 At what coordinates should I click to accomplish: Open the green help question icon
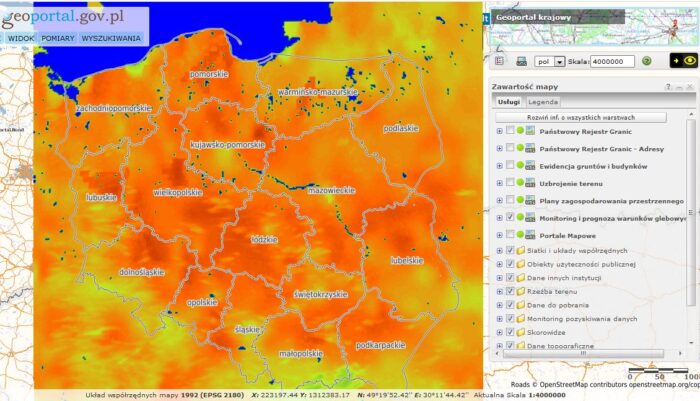point(647,61)
